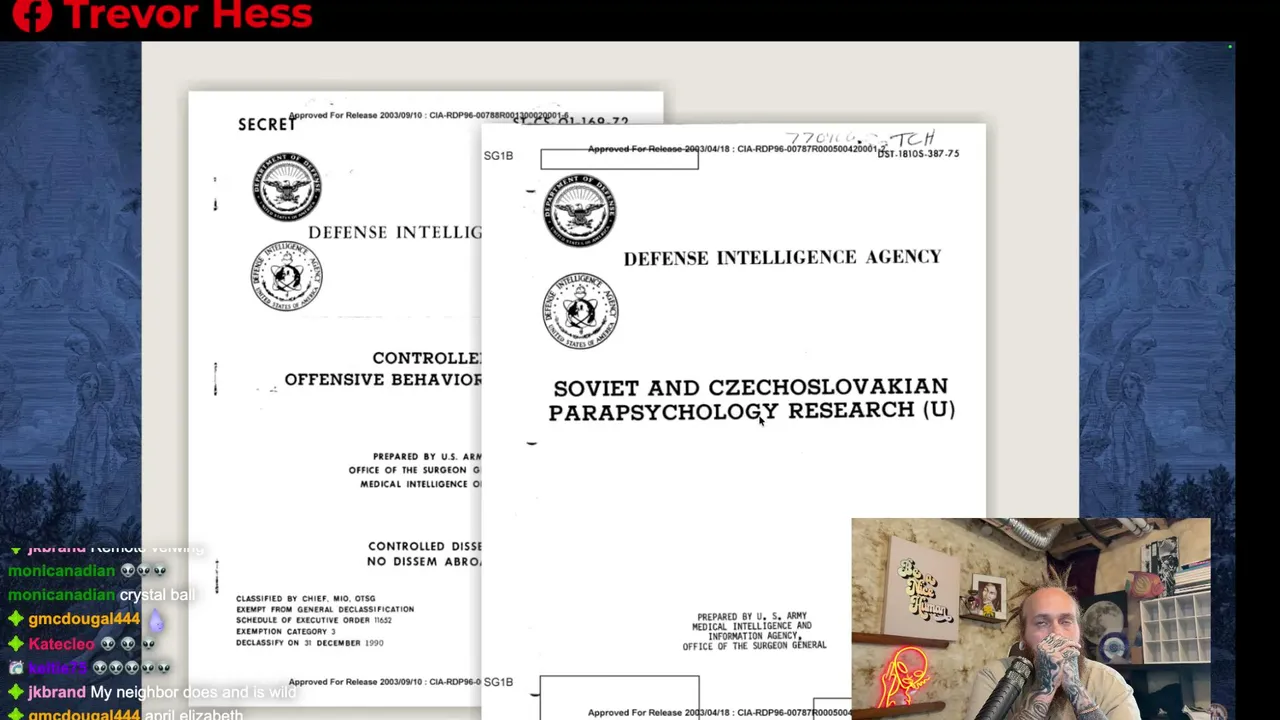Click the Department of Defense seal on the Parapsychology document
The height and width of the screenshot is (720, 1280).
tap(580, 211)
